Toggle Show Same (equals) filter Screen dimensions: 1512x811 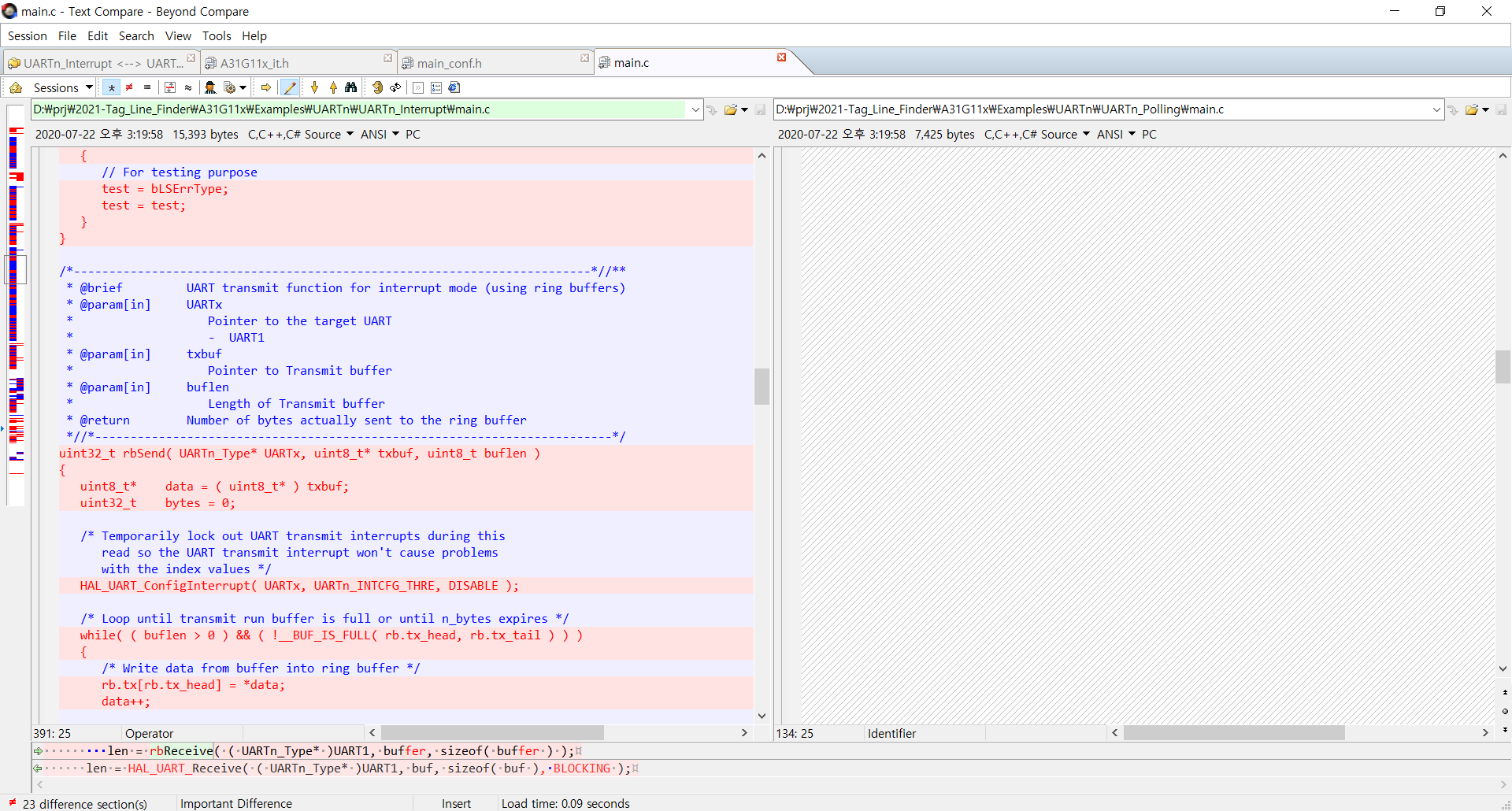coord(146,87)
